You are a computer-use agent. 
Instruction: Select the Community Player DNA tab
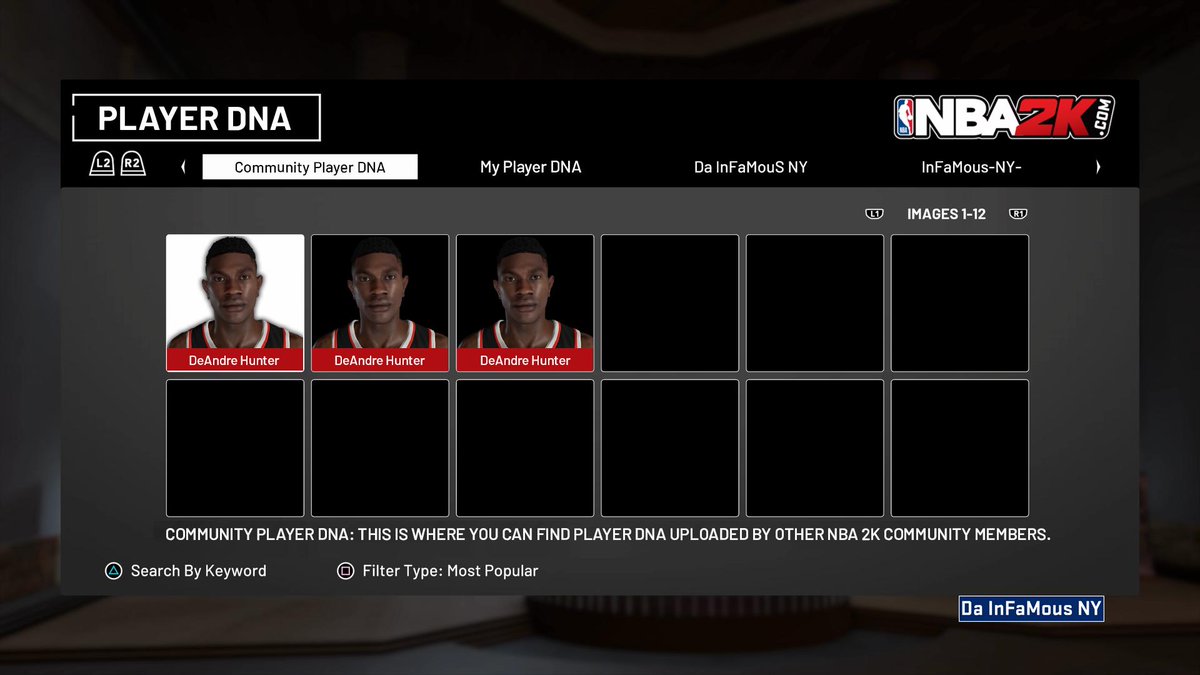tap(310, 167)
